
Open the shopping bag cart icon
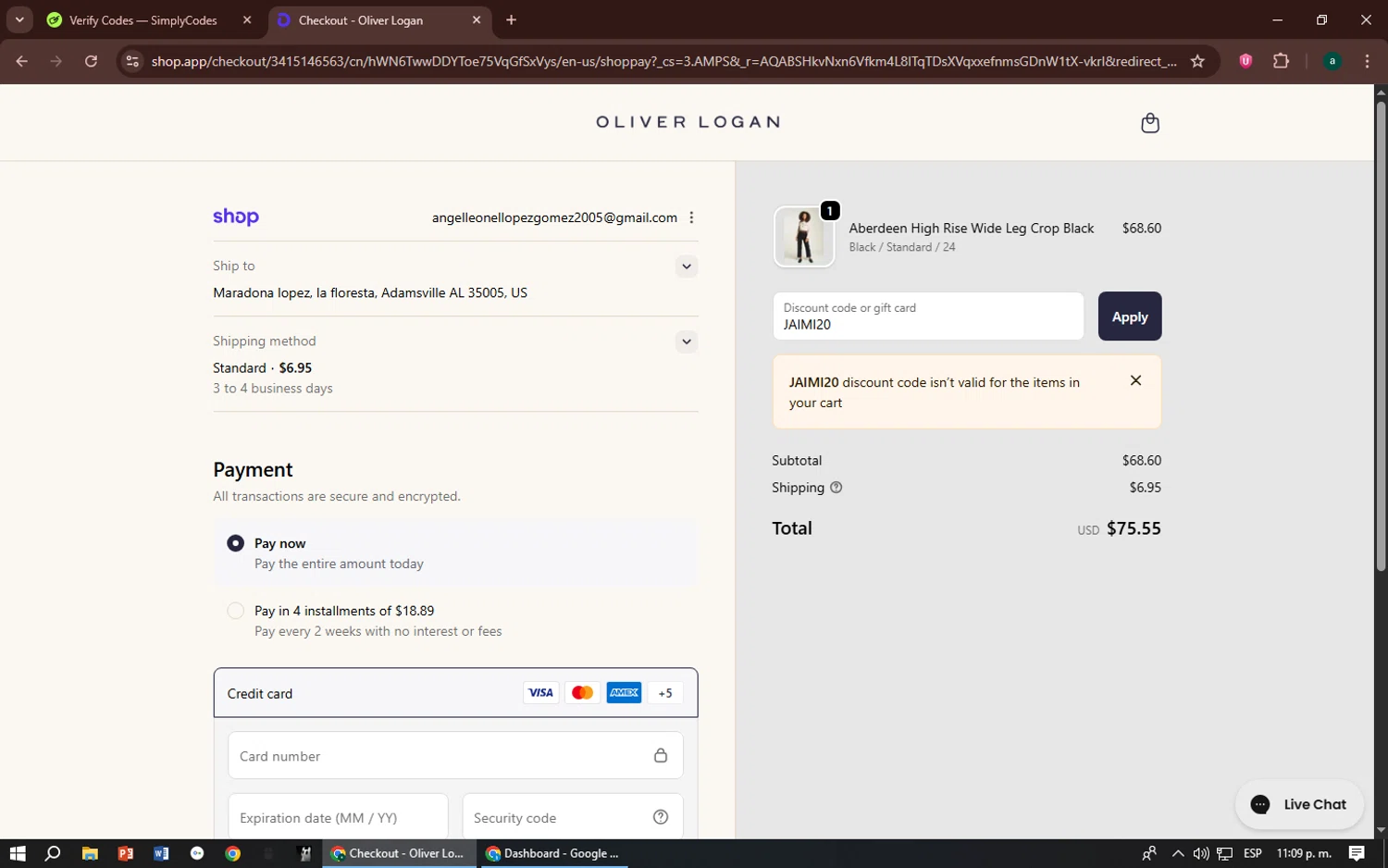coord(1150,123)
